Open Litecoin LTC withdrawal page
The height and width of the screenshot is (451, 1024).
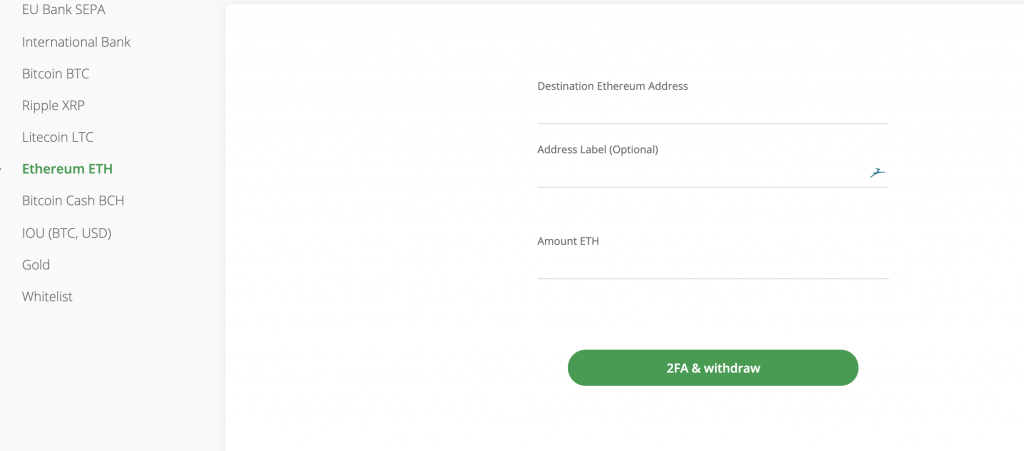(x=57, y=137)
